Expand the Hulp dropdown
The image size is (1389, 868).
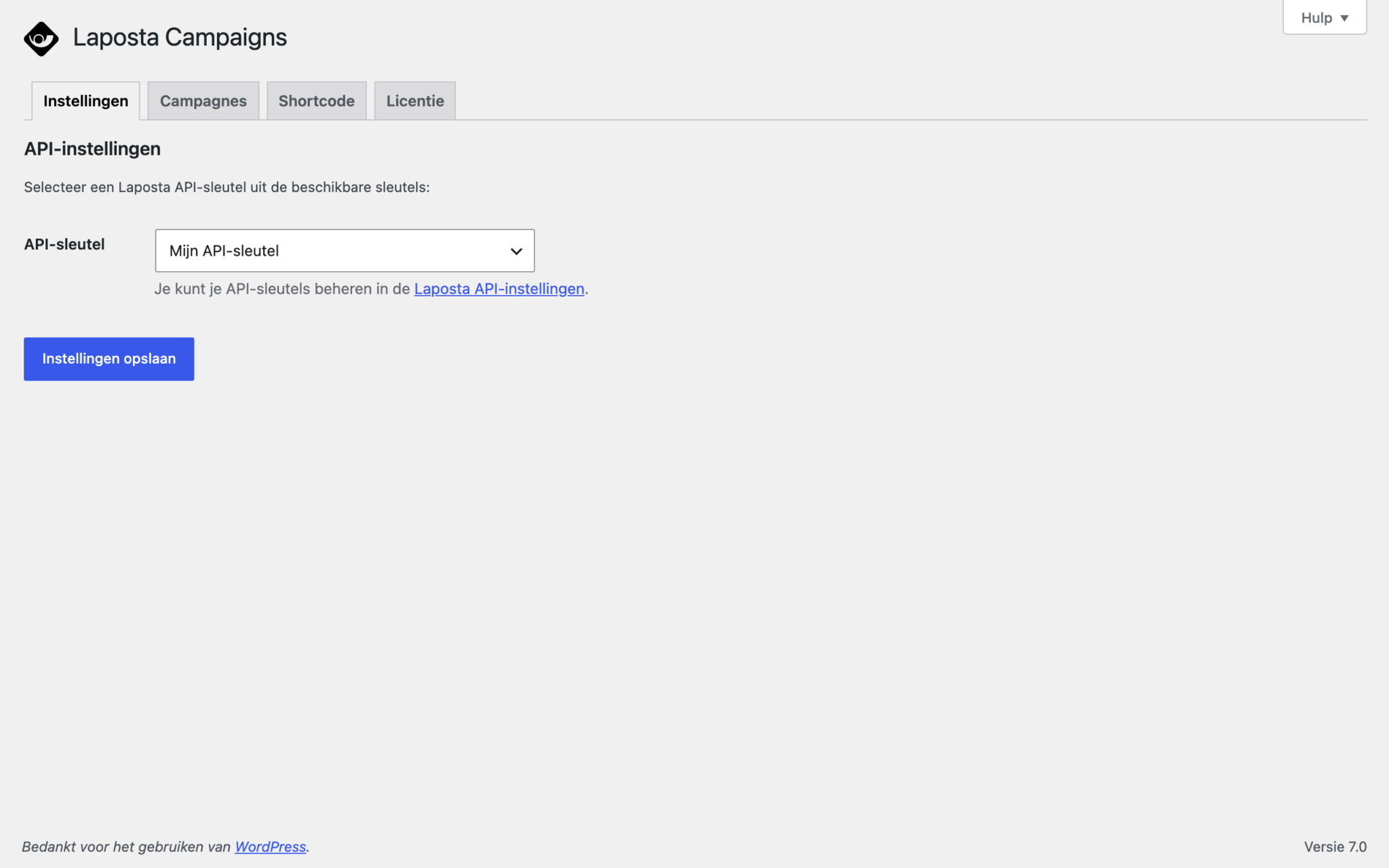pos(1324,18)
